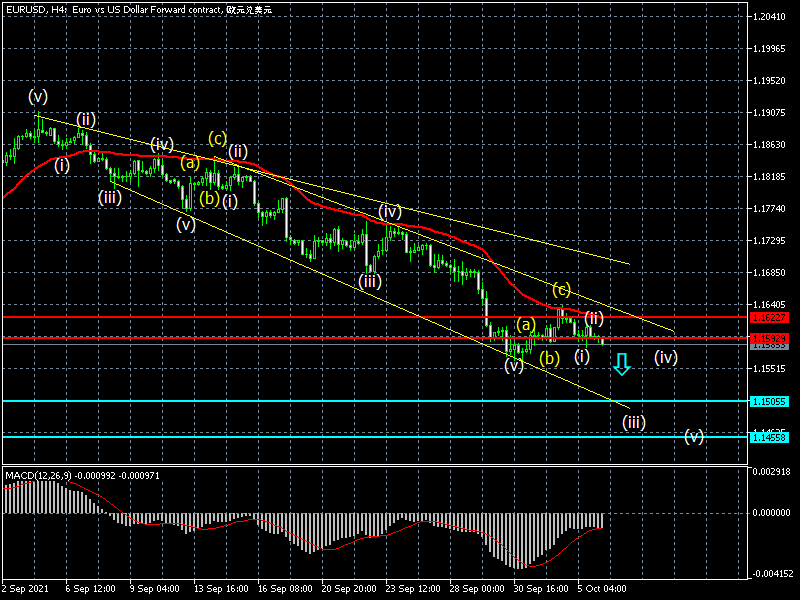Select the yellow (a) label near 9 Sep

tap(191, 162)
